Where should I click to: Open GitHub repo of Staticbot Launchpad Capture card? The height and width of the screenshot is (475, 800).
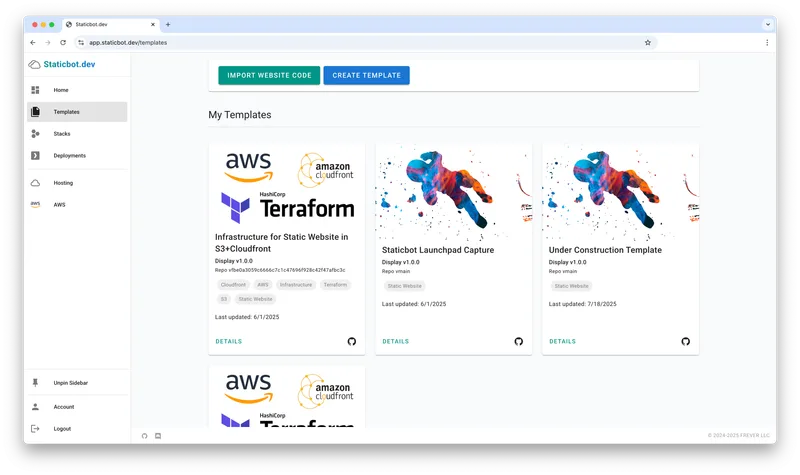[x=518, y=341]
